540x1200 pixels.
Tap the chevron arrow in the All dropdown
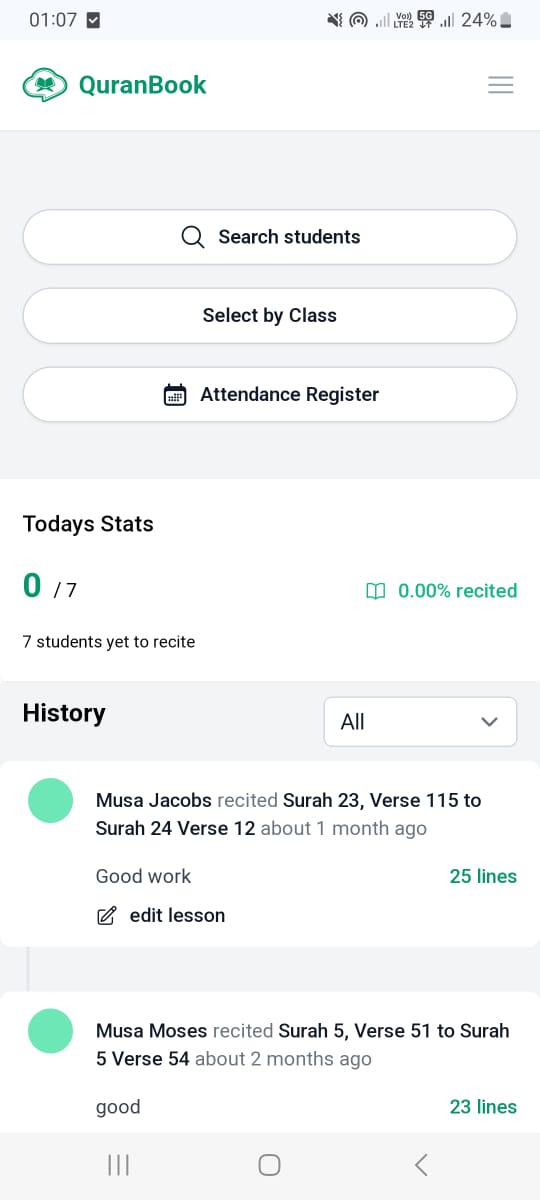(489, 722)
